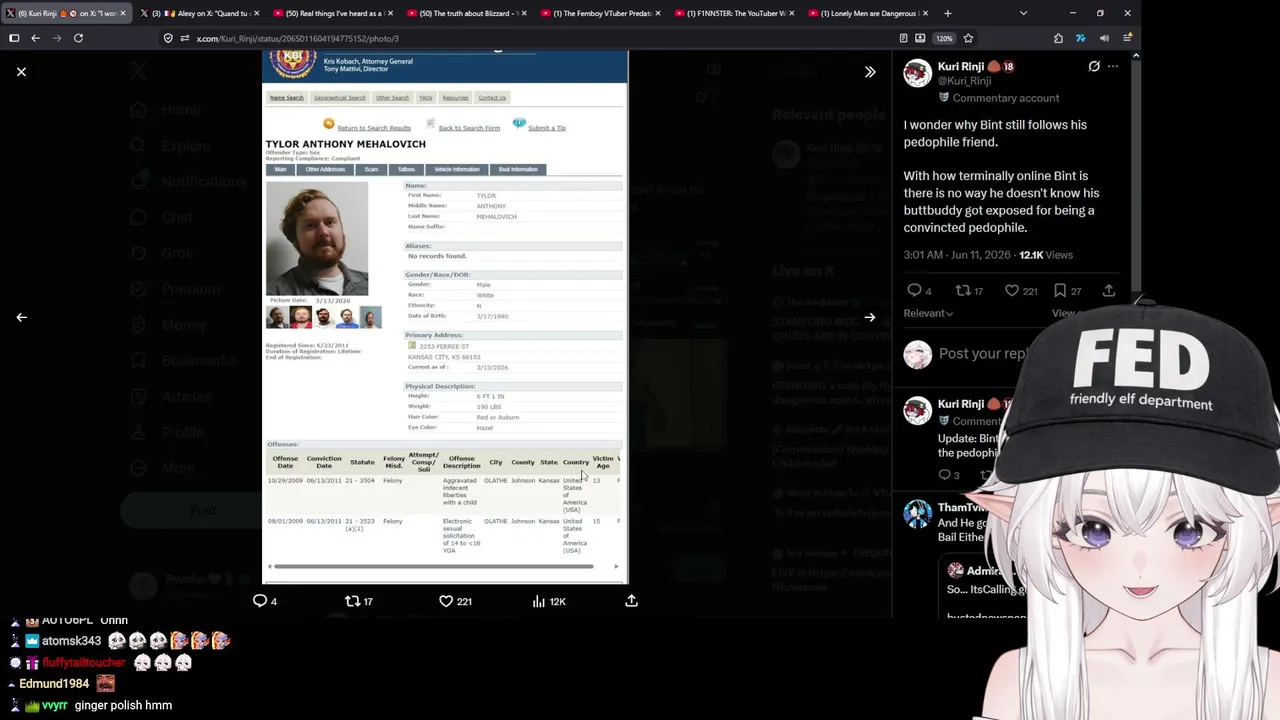Click the Commentary account label
This screenshot has height=720, width=1280.
pos(1005,98)
